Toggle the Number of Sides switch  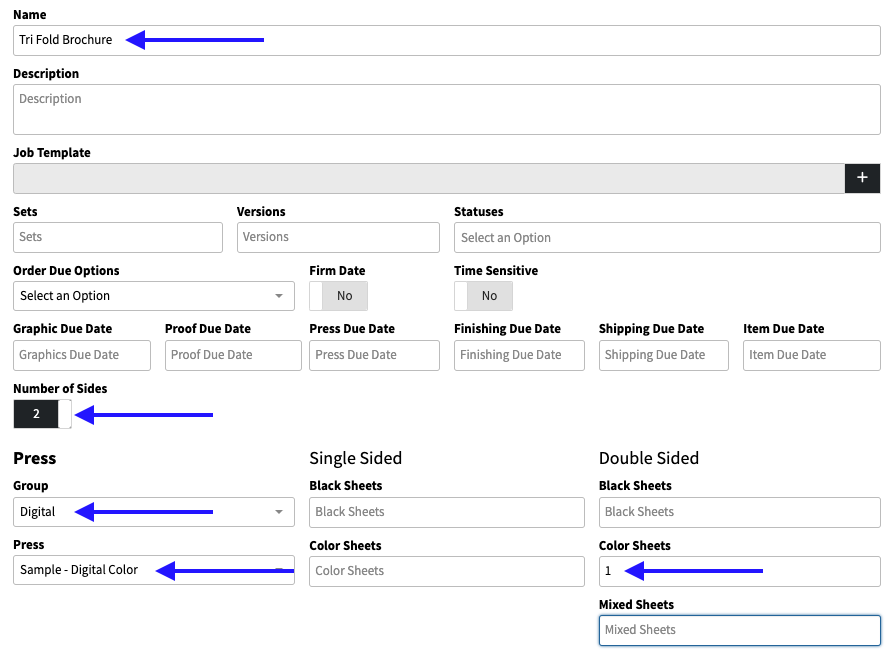pyautogui.click(x=42, y=414)
